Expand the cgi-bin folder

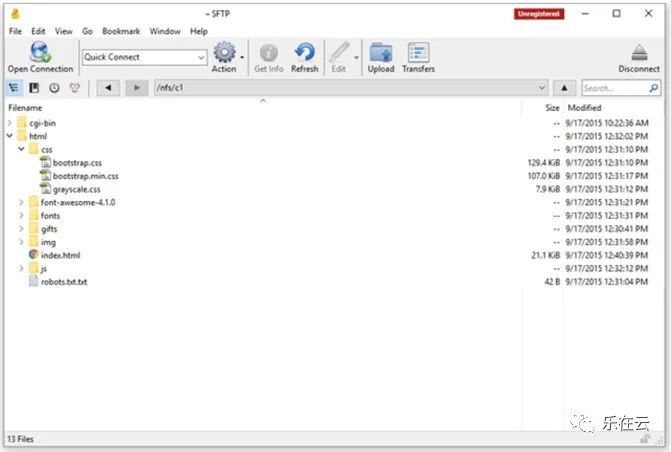(9, 123)
